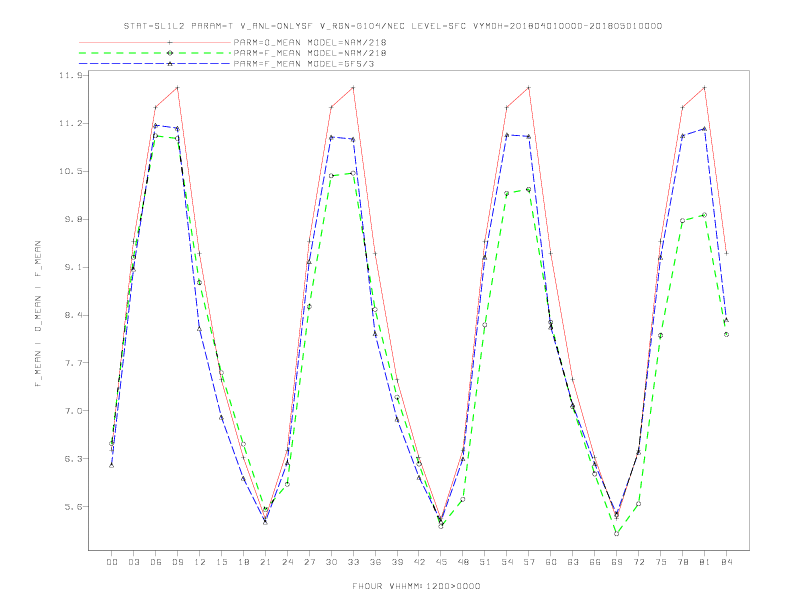Click x-axis forecast hour label 06
Screen dimensions: 792x612
click(x=156, y=562)
